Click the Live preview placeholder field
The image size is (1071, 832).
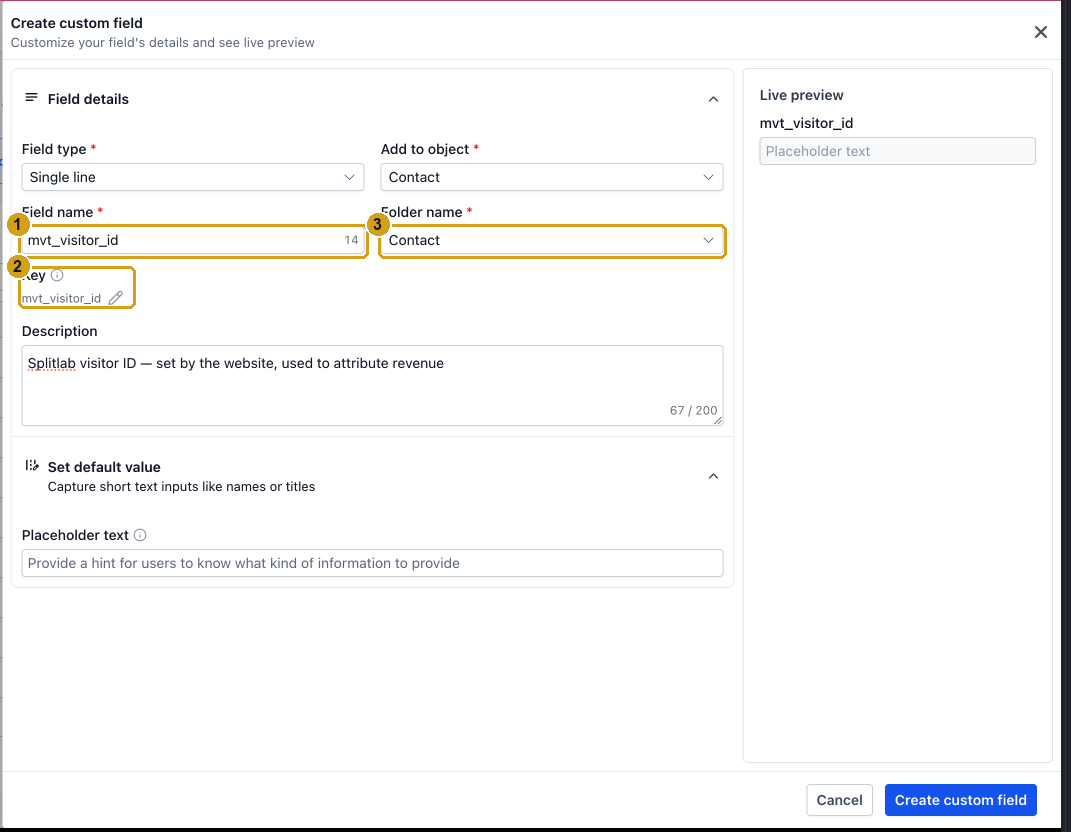[x=898, y=151]
